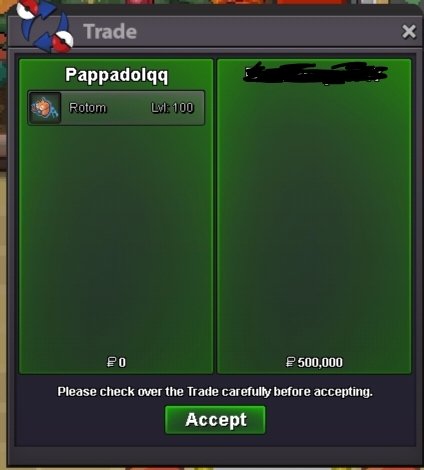424x470 pixels.
Task: Select the Pappadolqq player name
Action: point(116,75)
